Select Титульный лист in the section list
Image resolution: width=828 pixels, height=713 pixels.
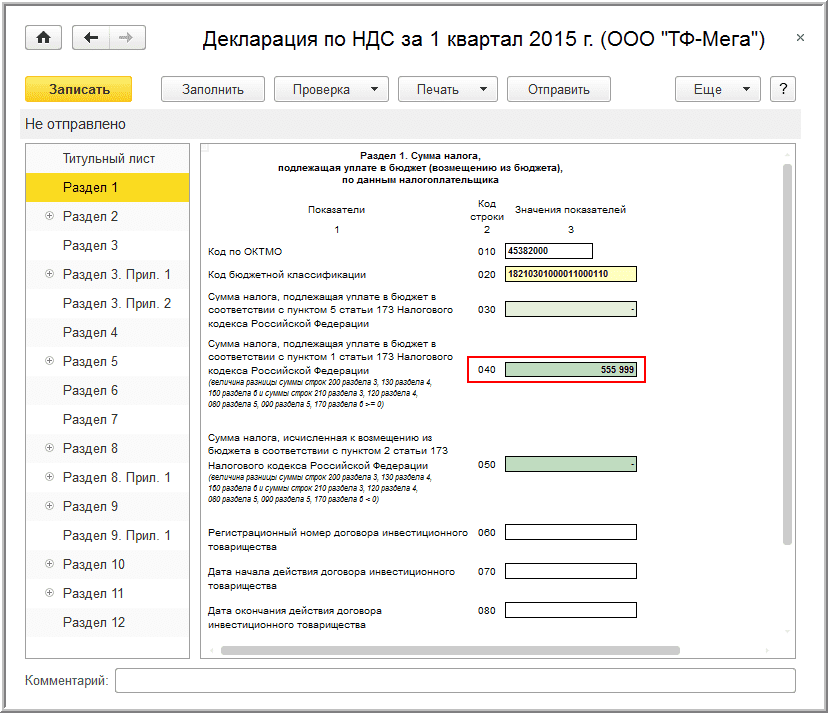click(x=108, y=158)
